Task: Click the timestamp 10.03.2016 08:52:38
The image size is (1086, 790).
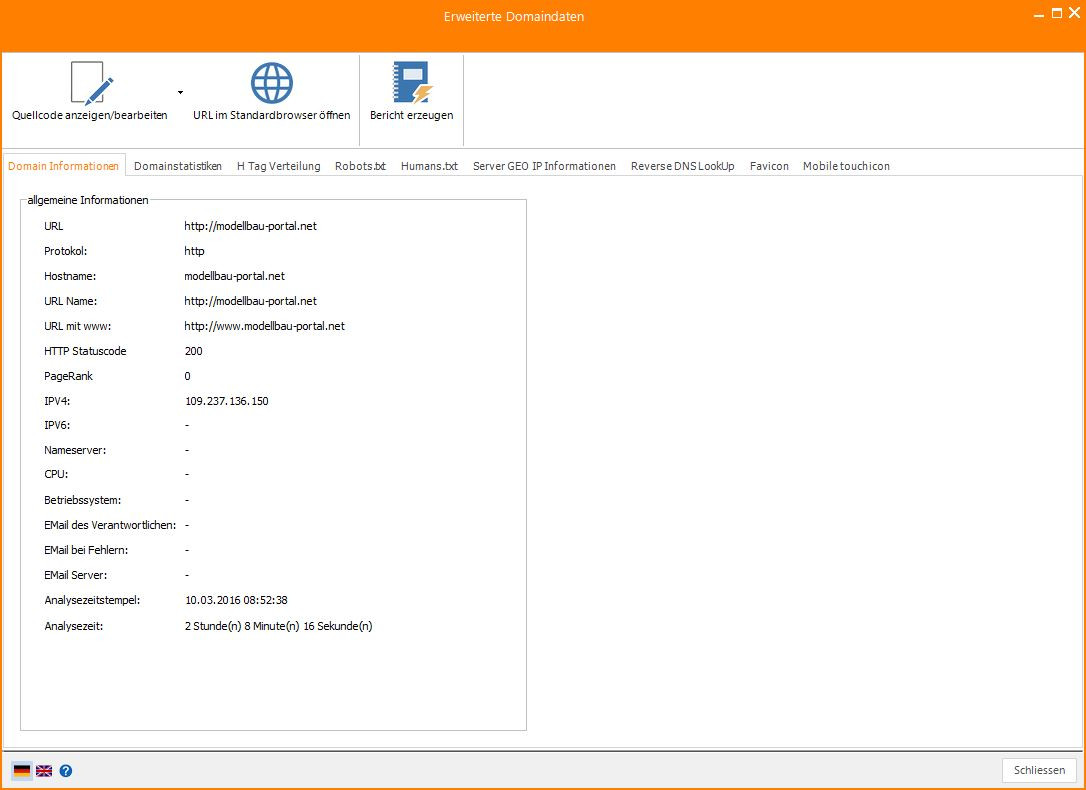Action: click(x=237, y=600)
